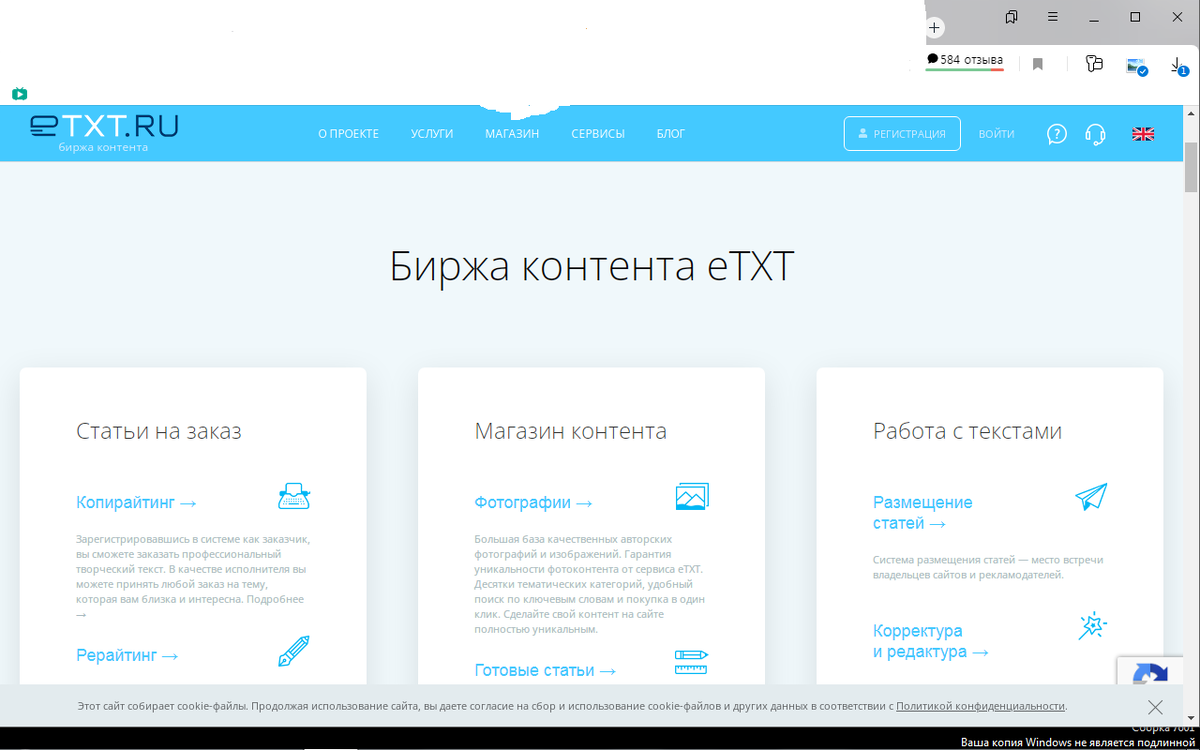This screenshot has width=1200, height=750.
Task: Open the help question mark icon
Action: click(x=1057, y=134)
